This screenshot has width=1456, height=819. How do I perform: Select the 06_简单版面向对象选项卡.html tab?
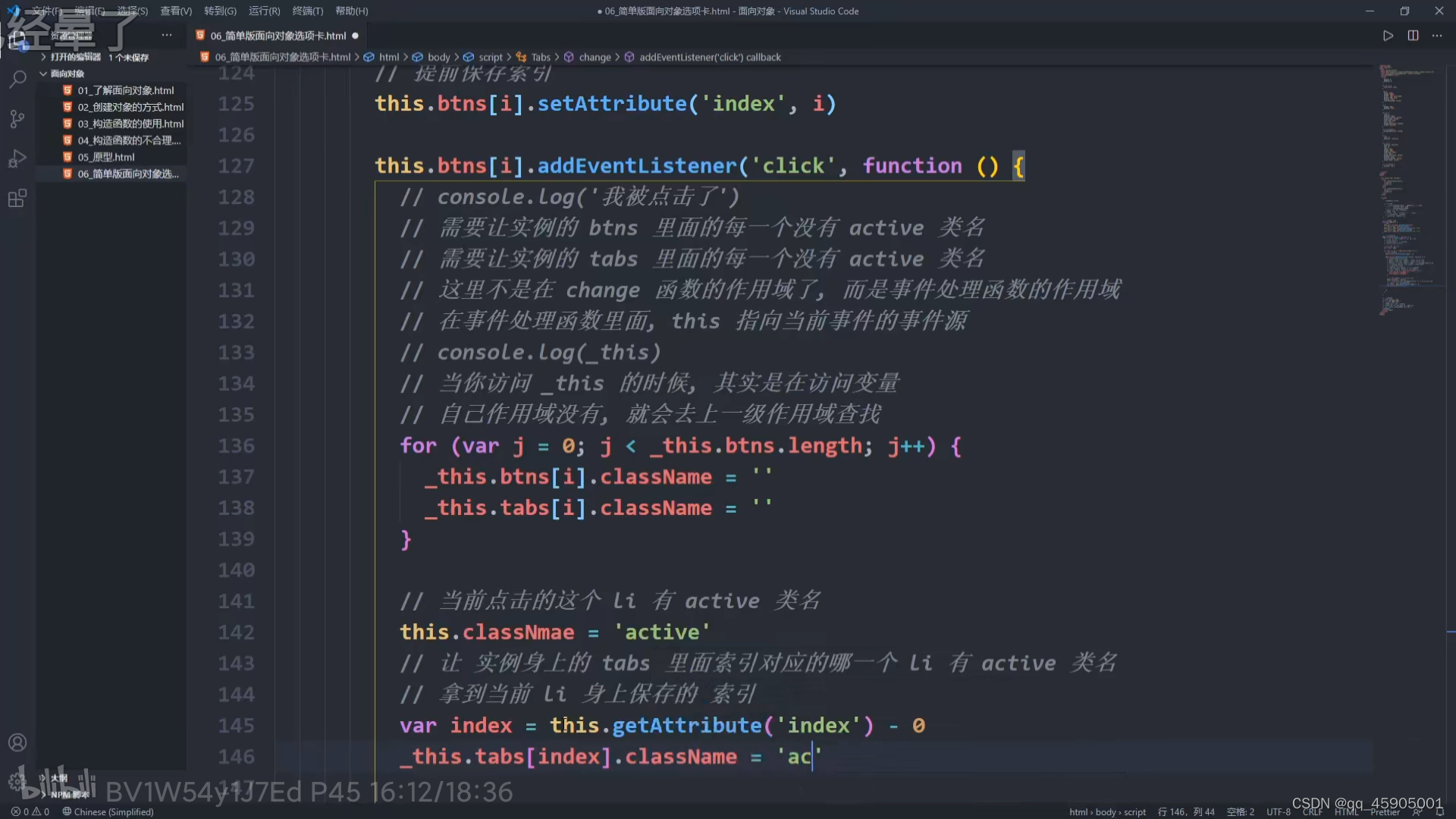point(273,35)
